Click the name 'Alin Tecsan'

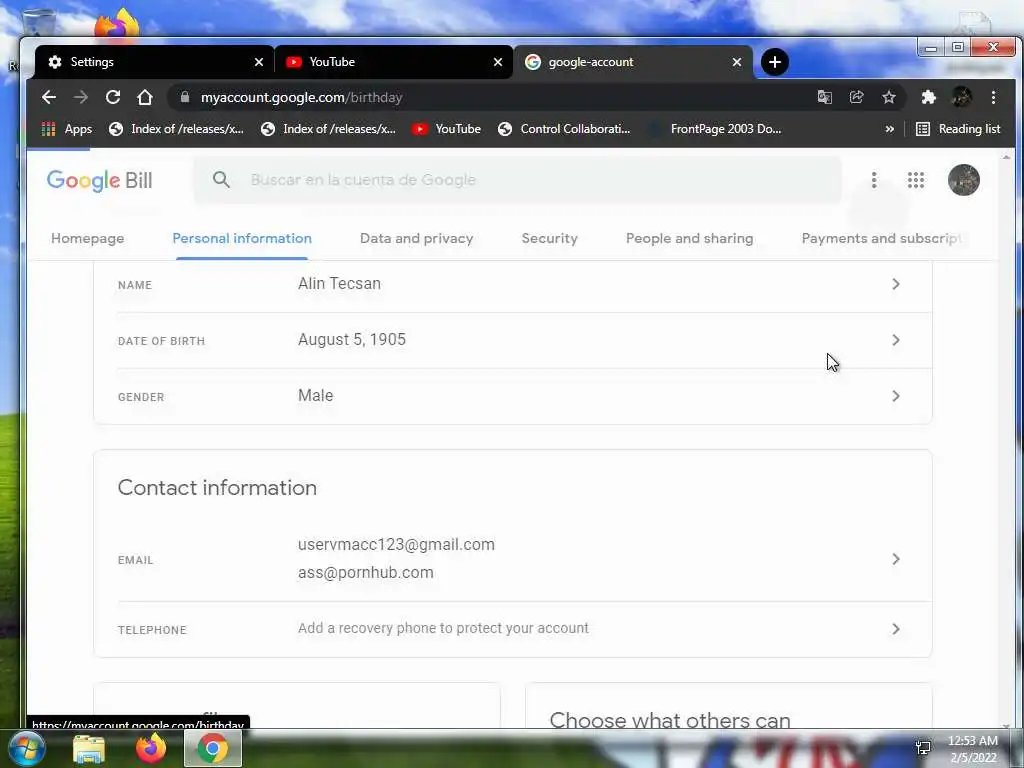[339, 283]
